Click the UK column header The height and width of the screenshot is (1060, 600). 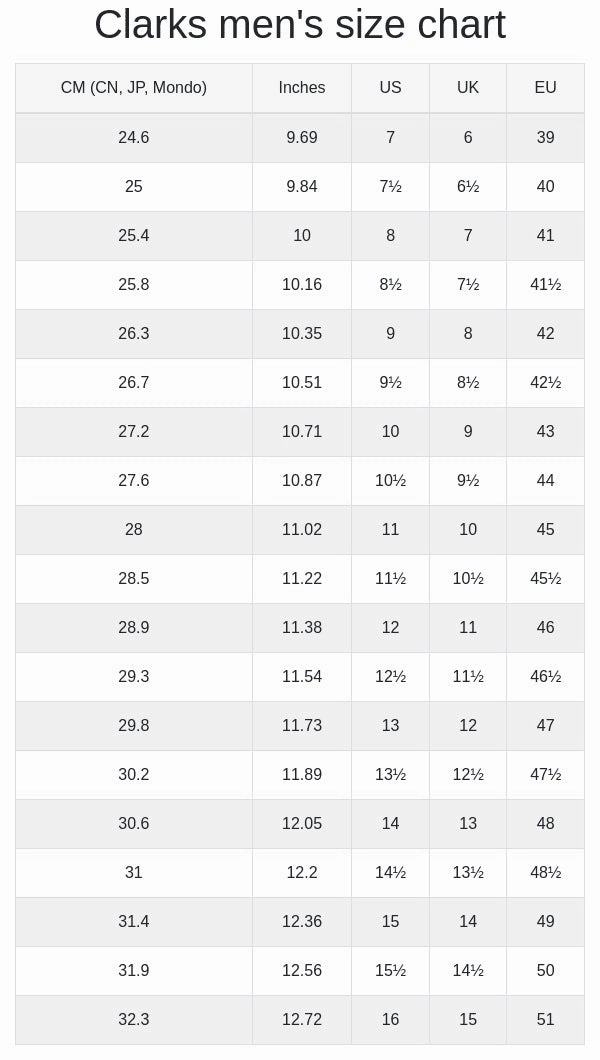click(468, 88)
